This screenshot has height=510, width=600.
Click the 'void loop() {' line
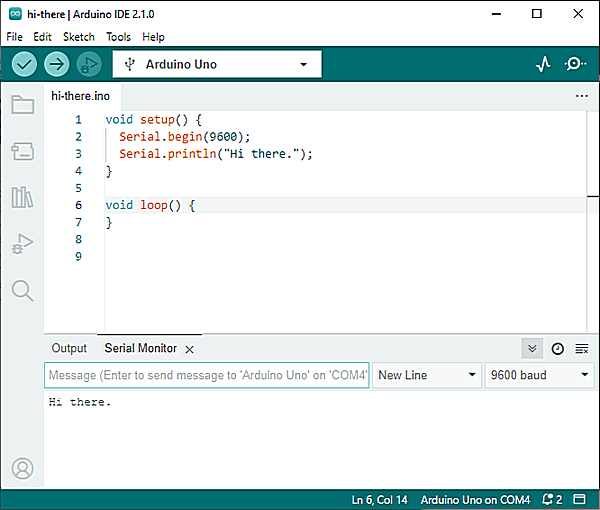150,205
